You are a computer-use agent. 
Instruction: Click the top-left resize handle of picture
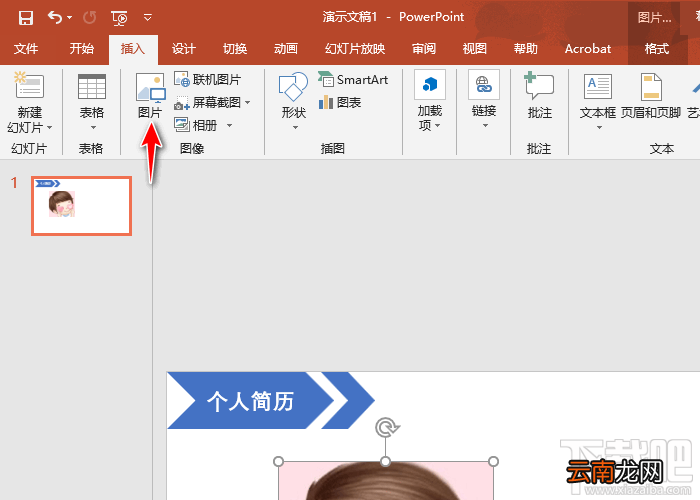pos(278,461)
